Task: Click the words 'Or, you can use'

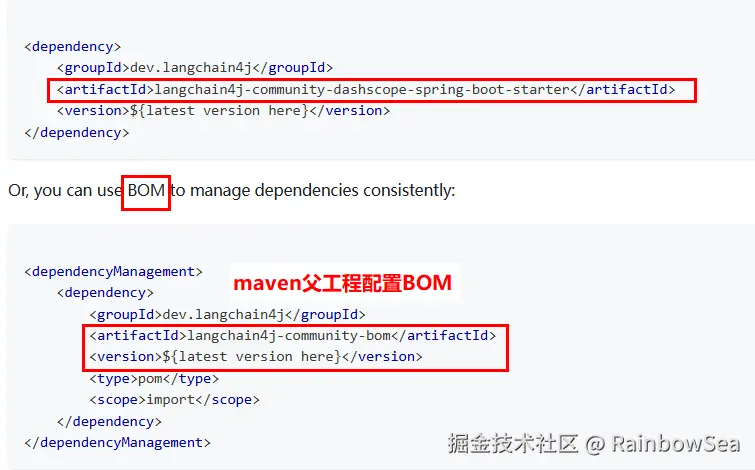Action: [x=65, y=191]
